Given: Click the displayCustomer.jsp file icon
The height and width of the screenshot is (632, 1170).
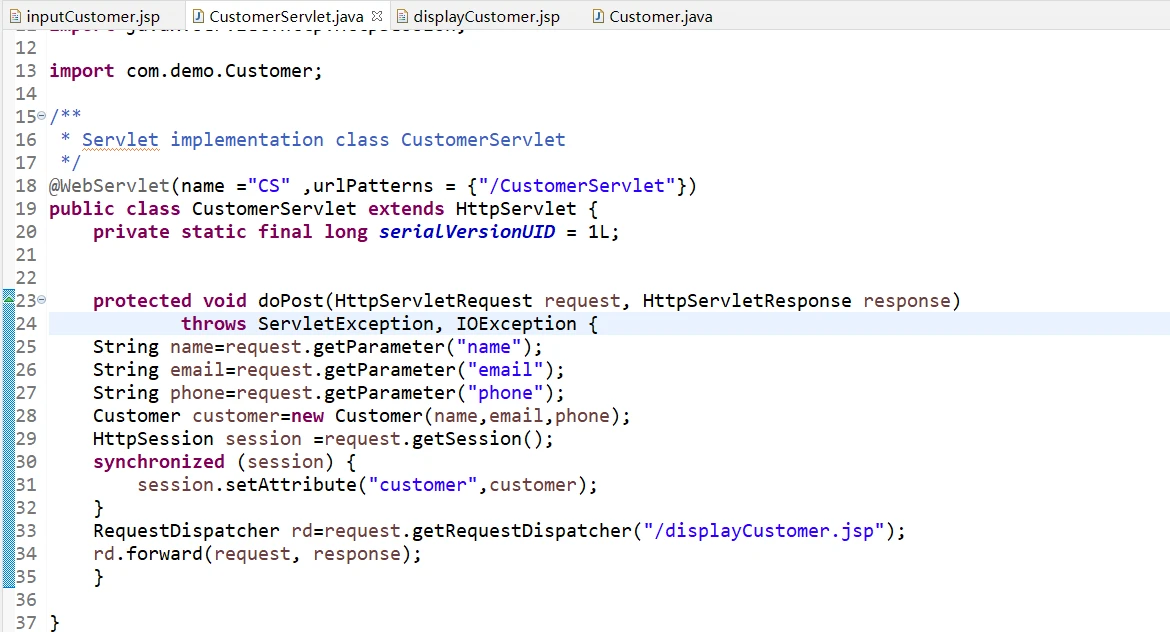Looking at the screenshot, I should click(x=402, y=16).
